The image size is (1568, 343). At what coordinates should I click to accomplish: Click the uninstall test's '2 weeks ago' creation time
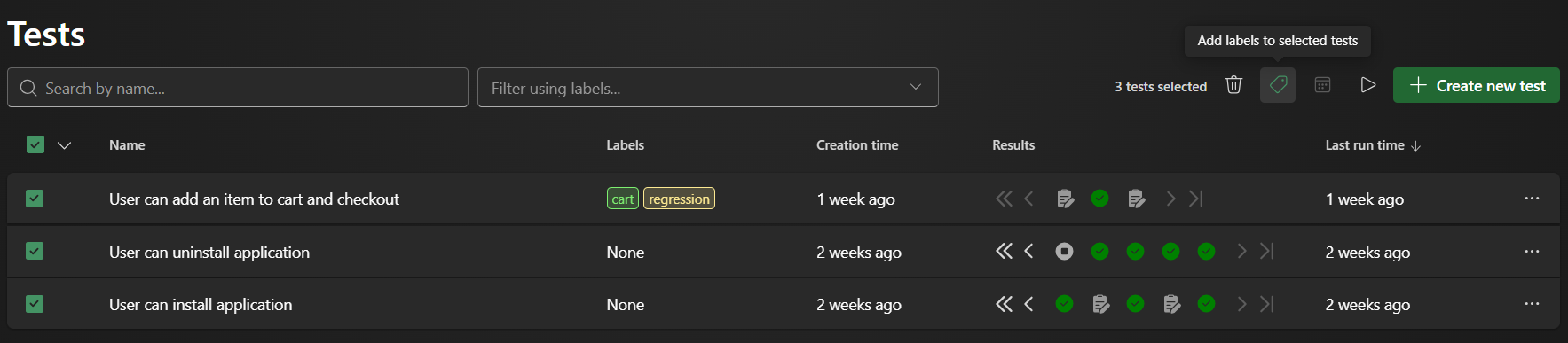(859, 253)
